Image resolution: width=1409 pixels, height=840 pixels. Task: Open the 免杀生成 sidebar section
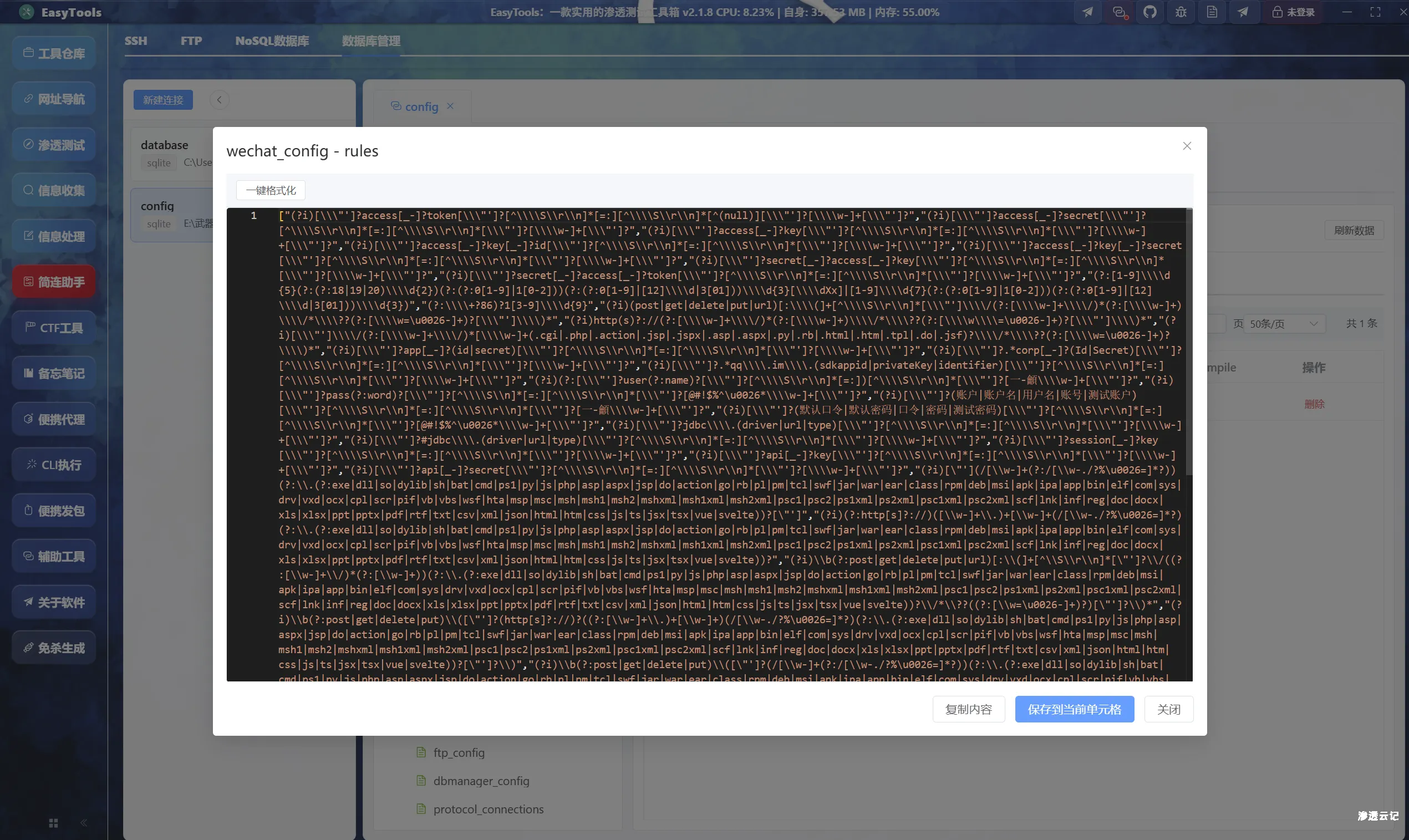pos(54,648)
